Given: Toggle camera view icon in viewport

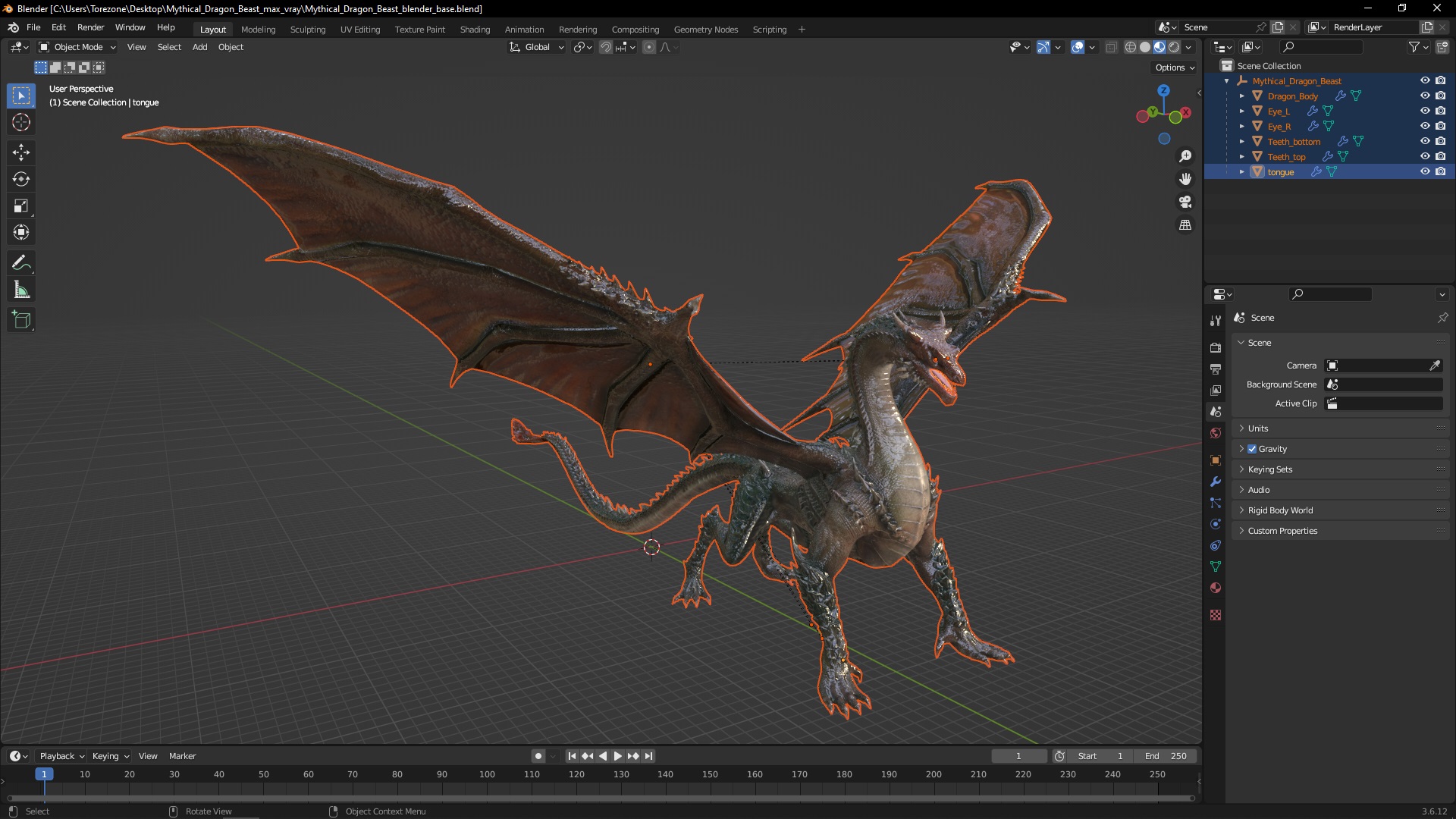Looking at the screenshot, I should (x=1185, y=202).
